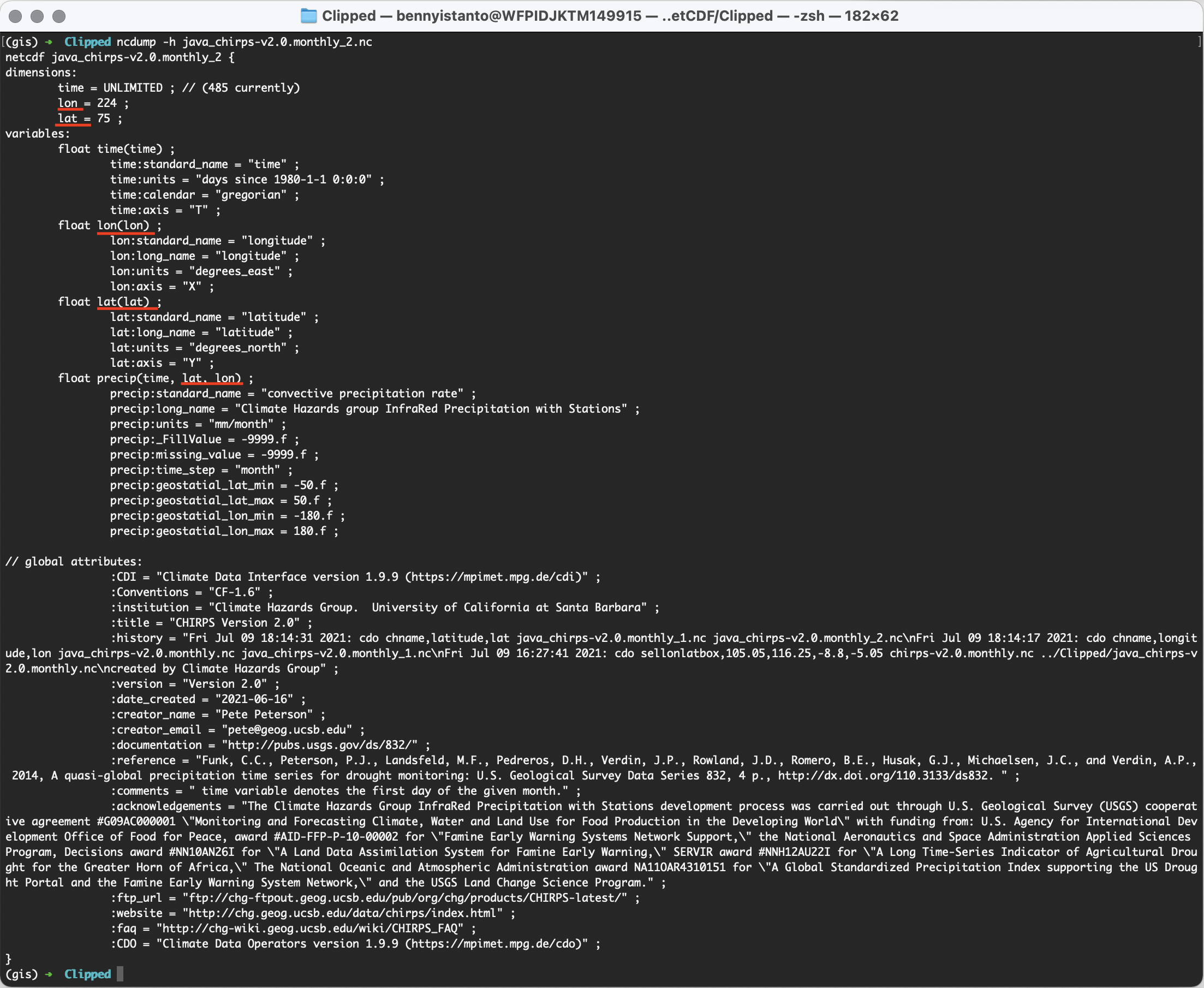Click 'Clipped' directory name in bottom prompt

(87, 974)
